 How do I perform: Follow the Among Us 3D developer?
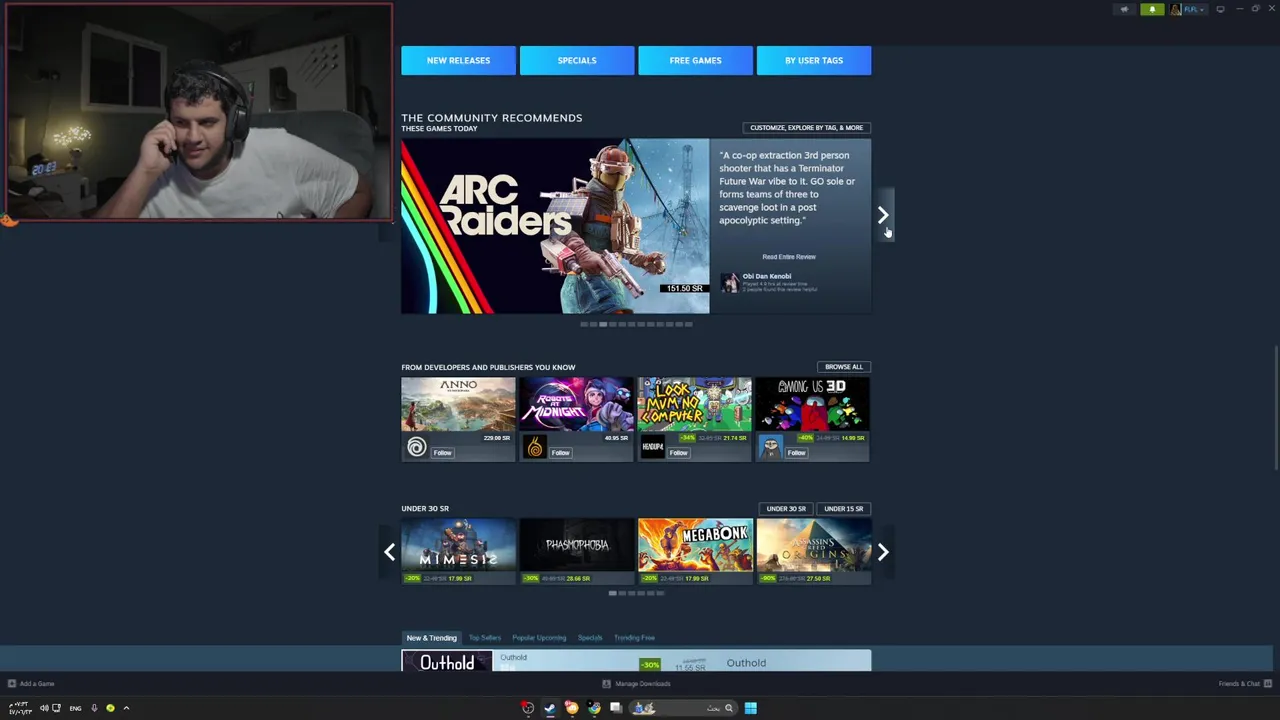coord(796,453)
